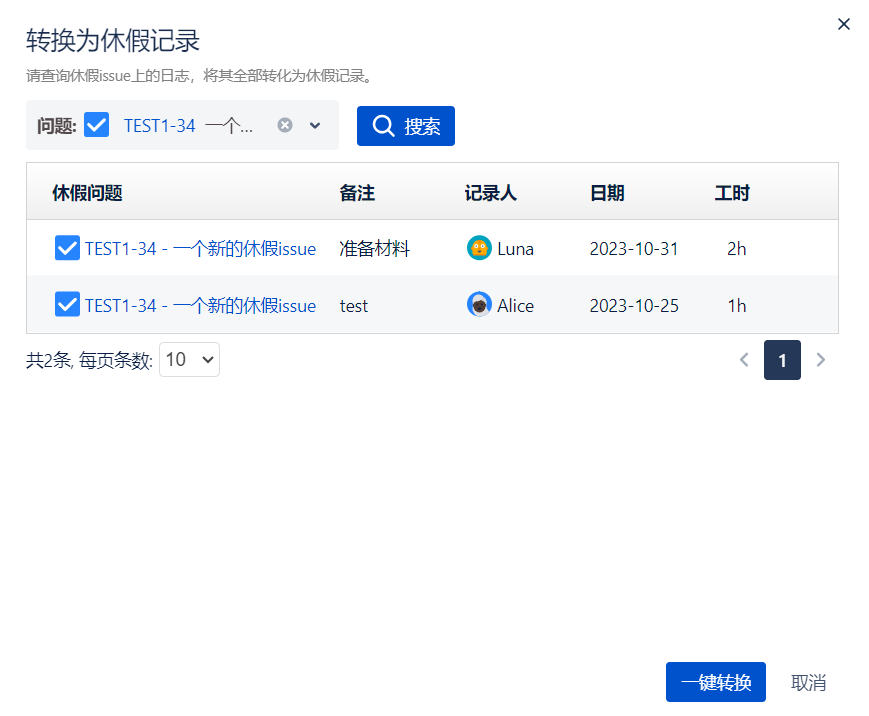Expand the issue filter dropdown chevron
This screenshot has height=716, width=869.
315,125
